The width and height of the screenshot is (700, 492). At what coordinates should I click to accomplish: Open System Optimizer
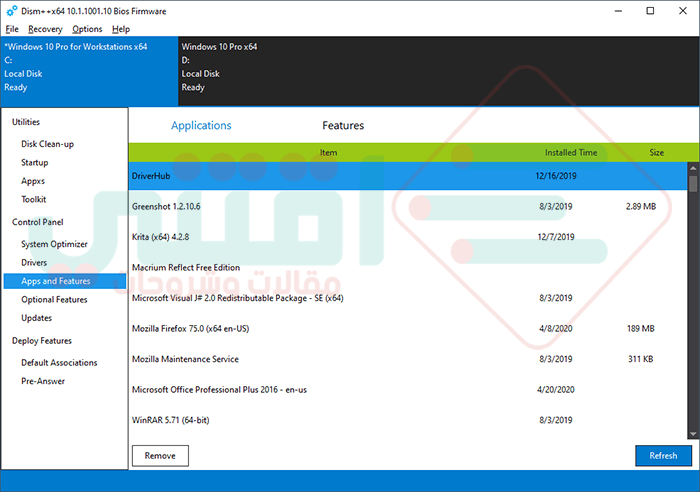54,244
